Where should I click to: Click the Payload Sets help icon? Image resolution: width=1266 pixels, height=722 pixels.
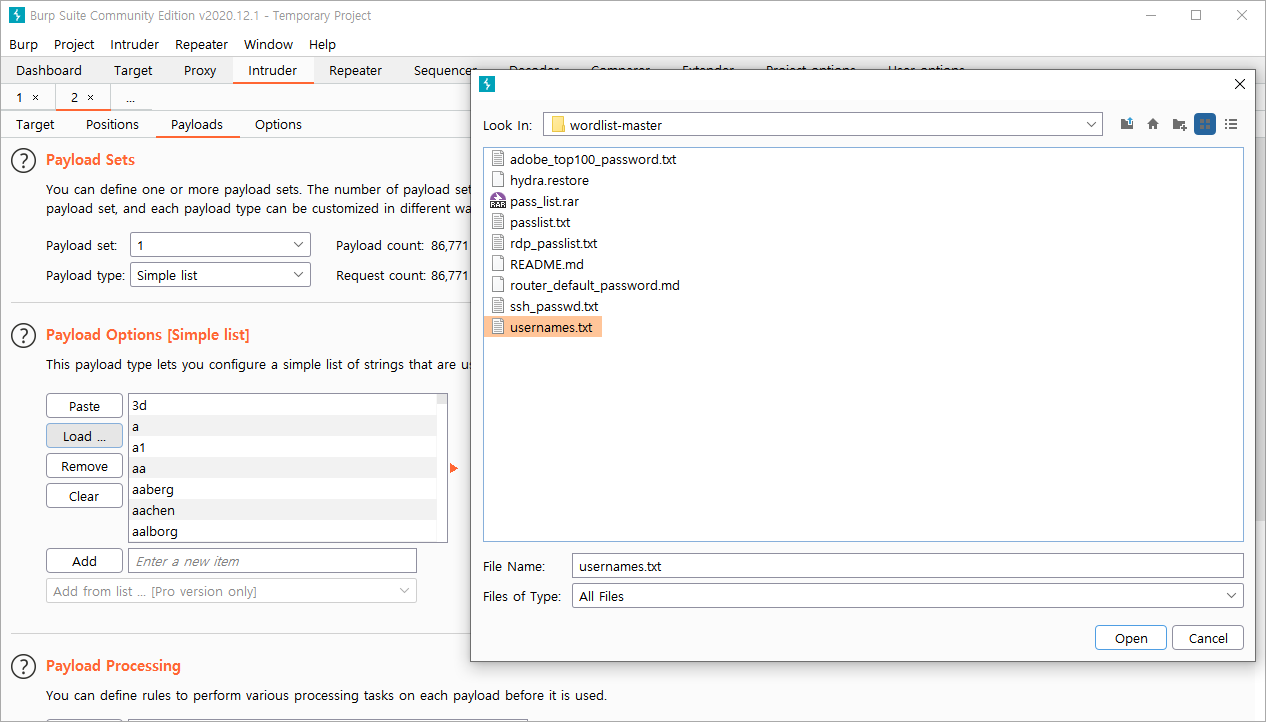pos(23,160)
